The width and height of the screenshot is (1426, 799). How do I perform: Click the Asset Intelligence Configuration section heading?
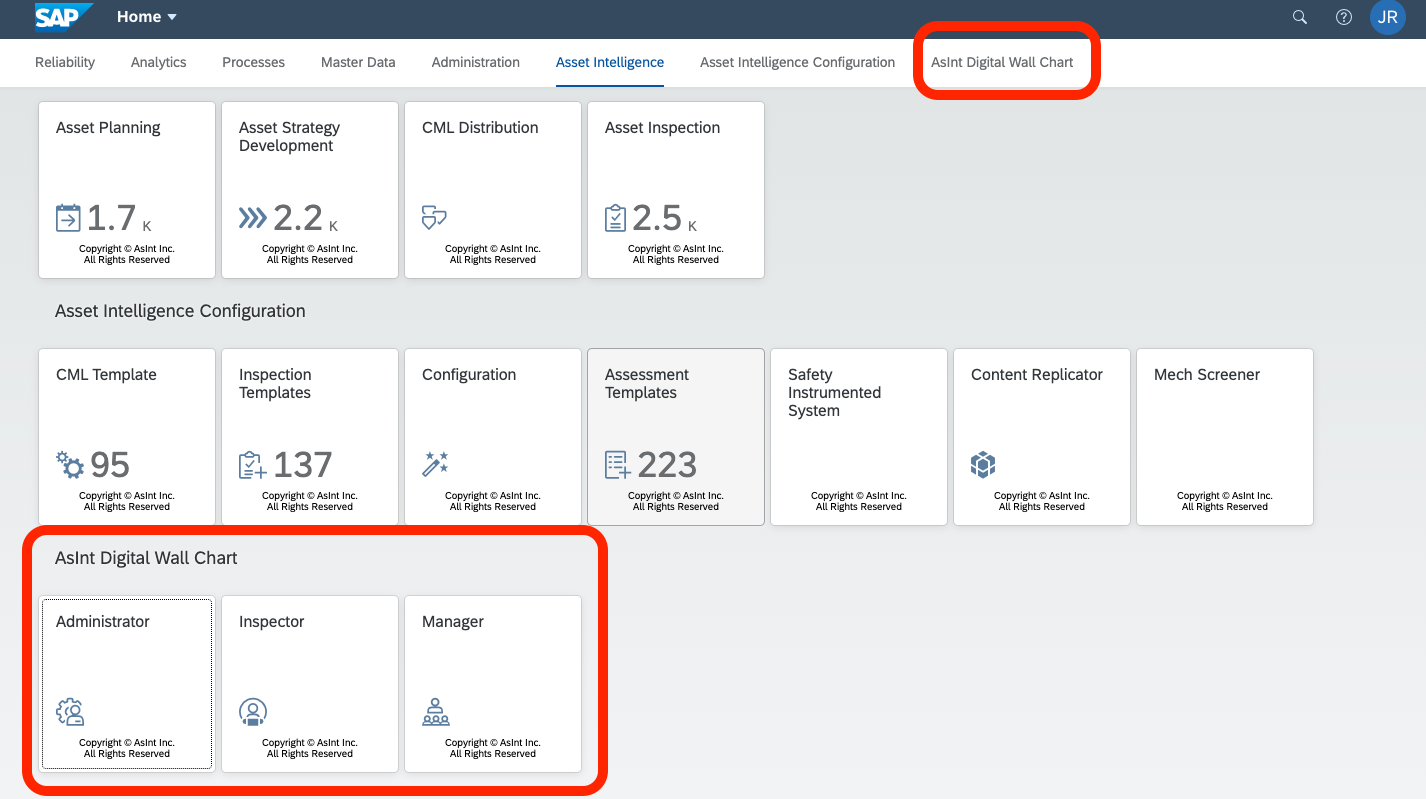click(x=180, y=311)
